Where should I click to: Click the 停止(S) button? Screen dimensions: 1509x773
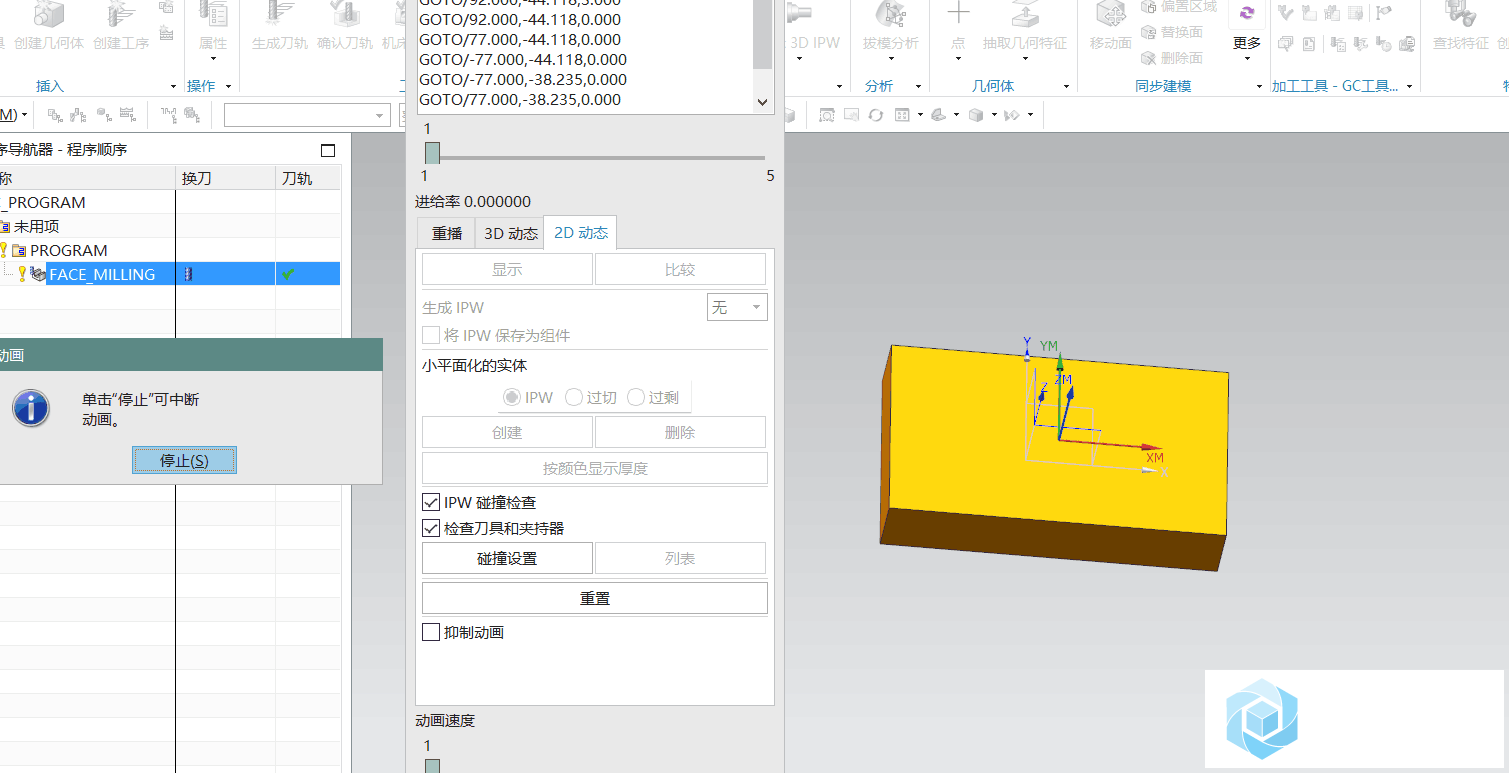pos(184,460)
